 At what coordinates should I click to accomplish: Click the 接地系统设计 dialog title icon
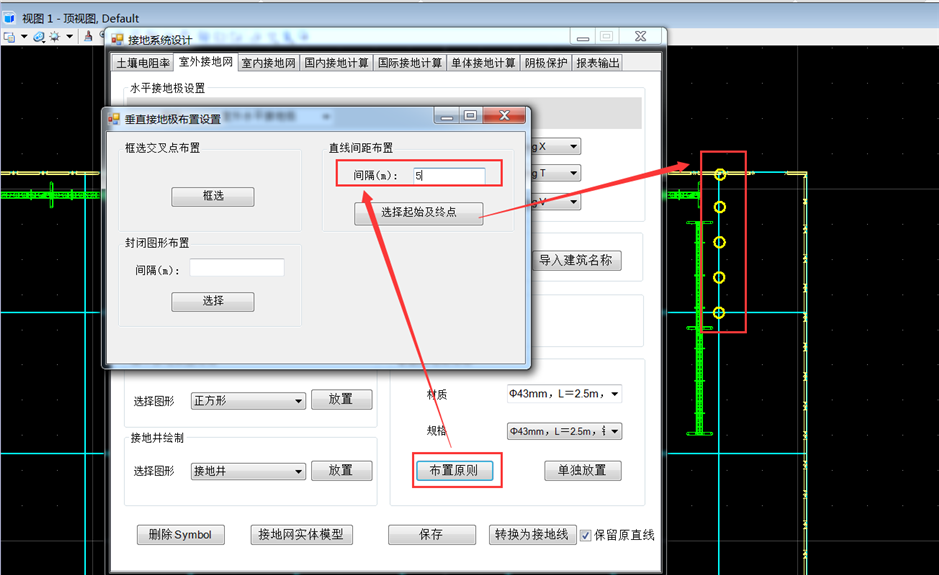[x=117, y=40]
